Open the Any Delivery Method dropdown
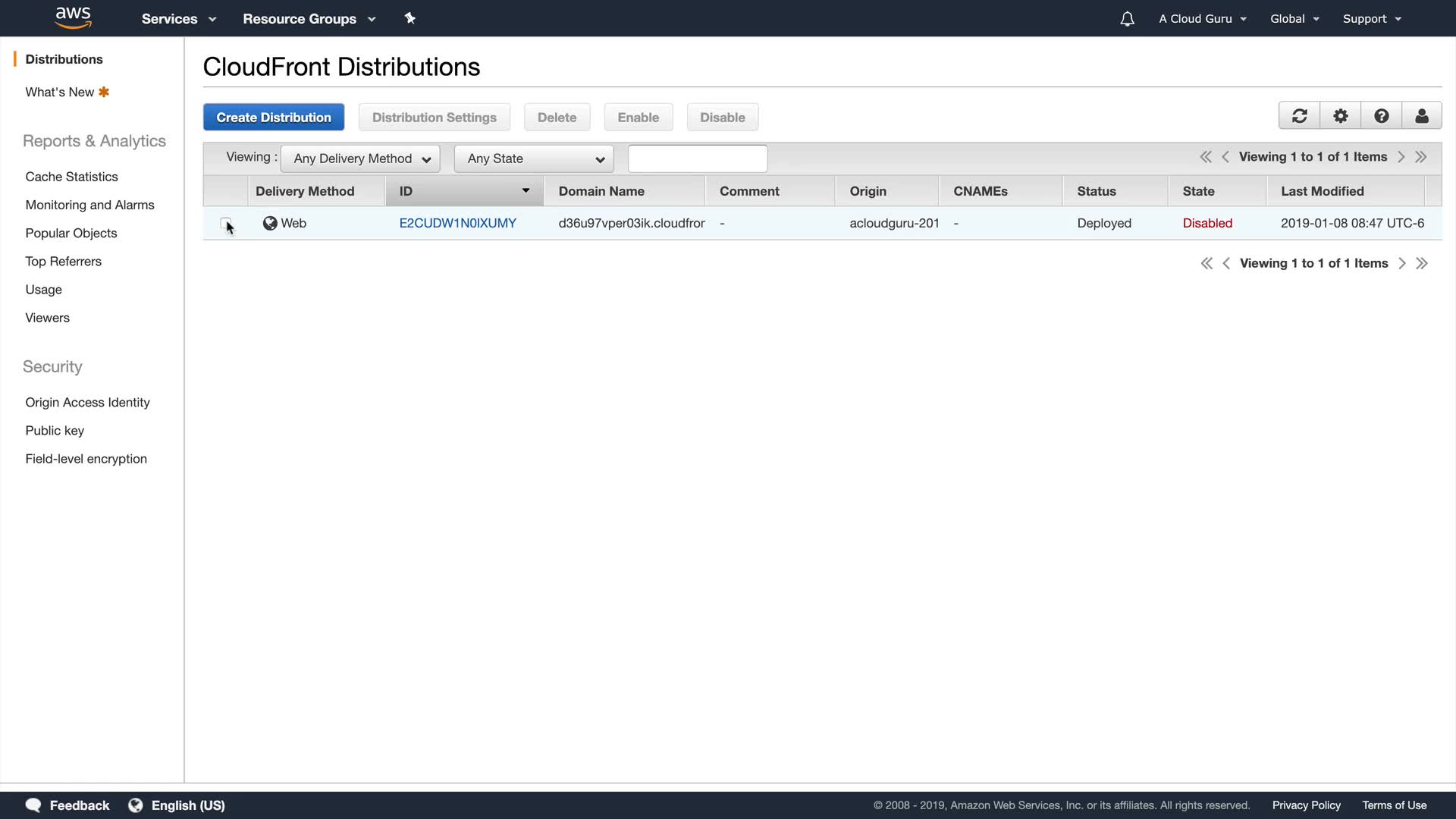 [x=360, y=158]
